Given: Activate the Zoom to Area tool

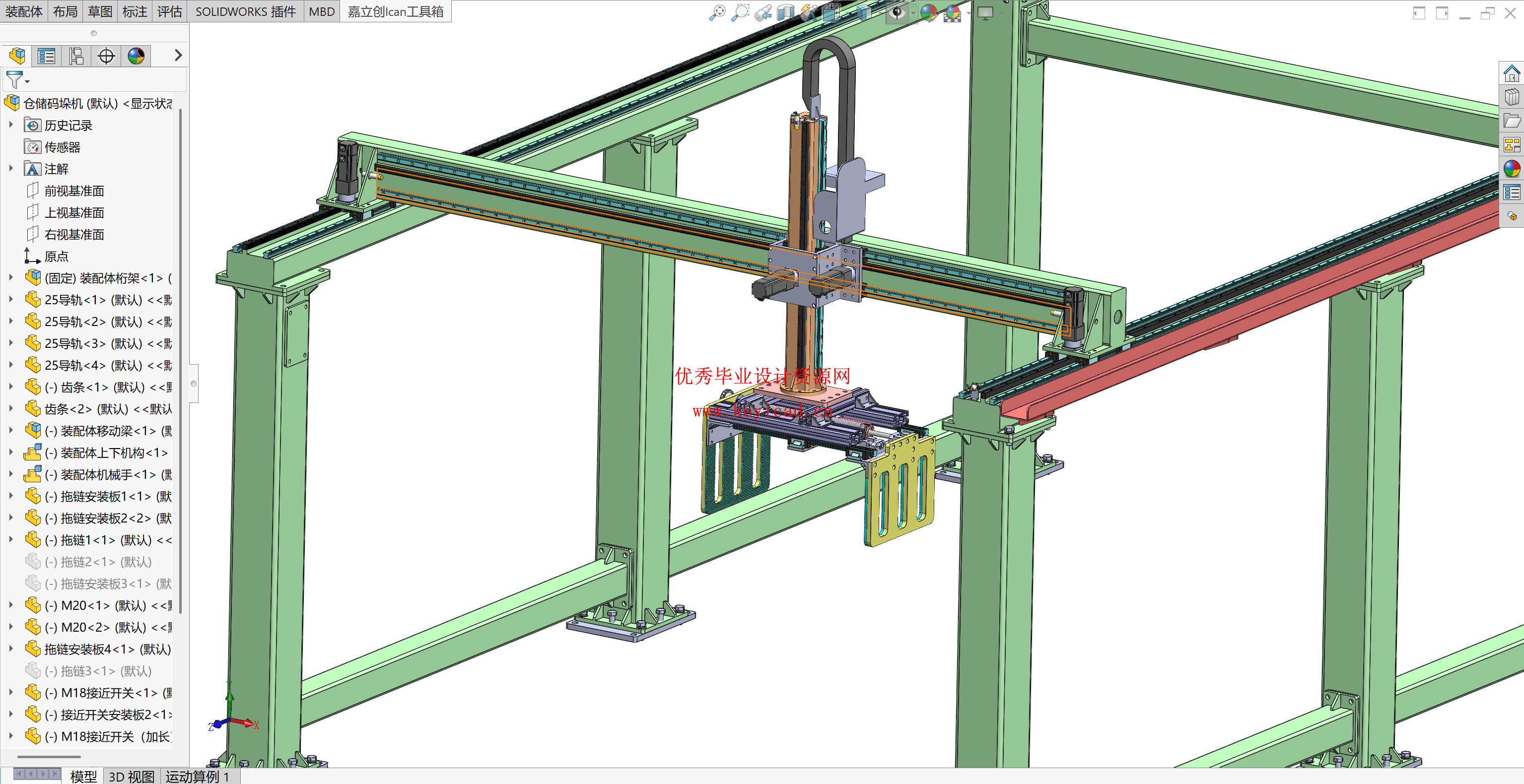Looking at the screenshot, I should point(740,12).
